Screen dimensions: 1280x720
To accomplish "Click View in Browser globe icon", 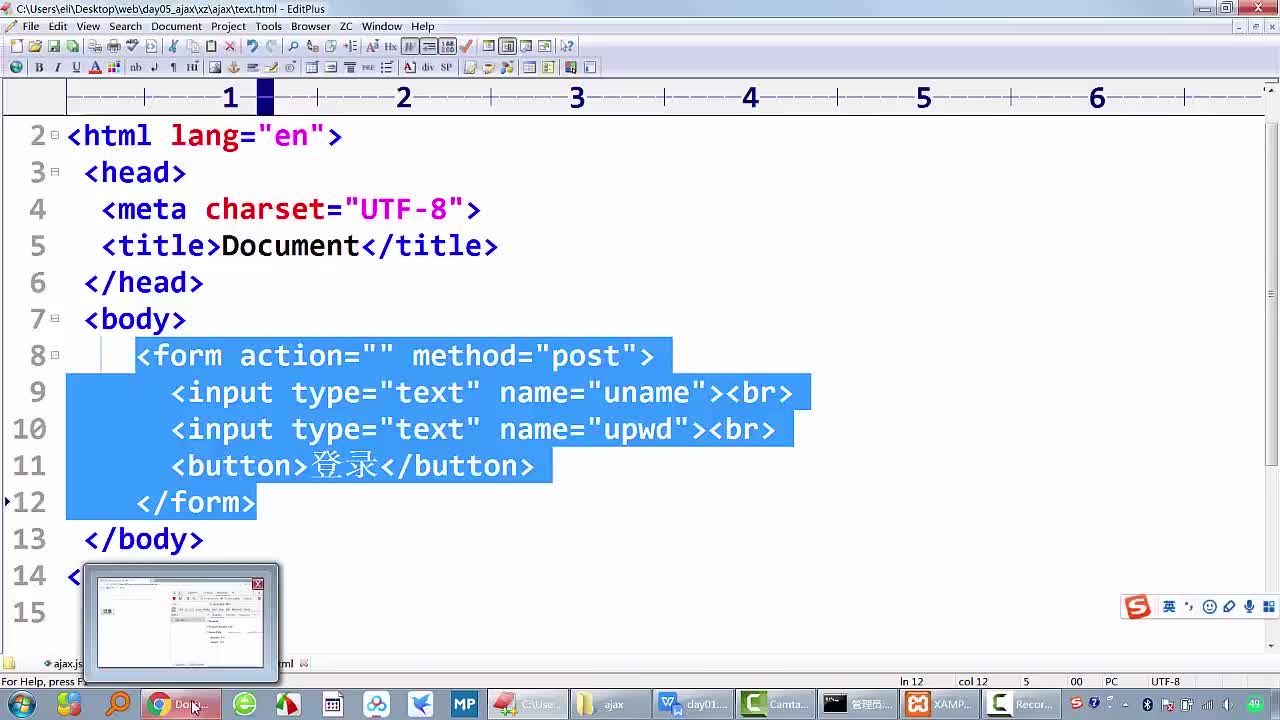I will click(x=16, y=67).
